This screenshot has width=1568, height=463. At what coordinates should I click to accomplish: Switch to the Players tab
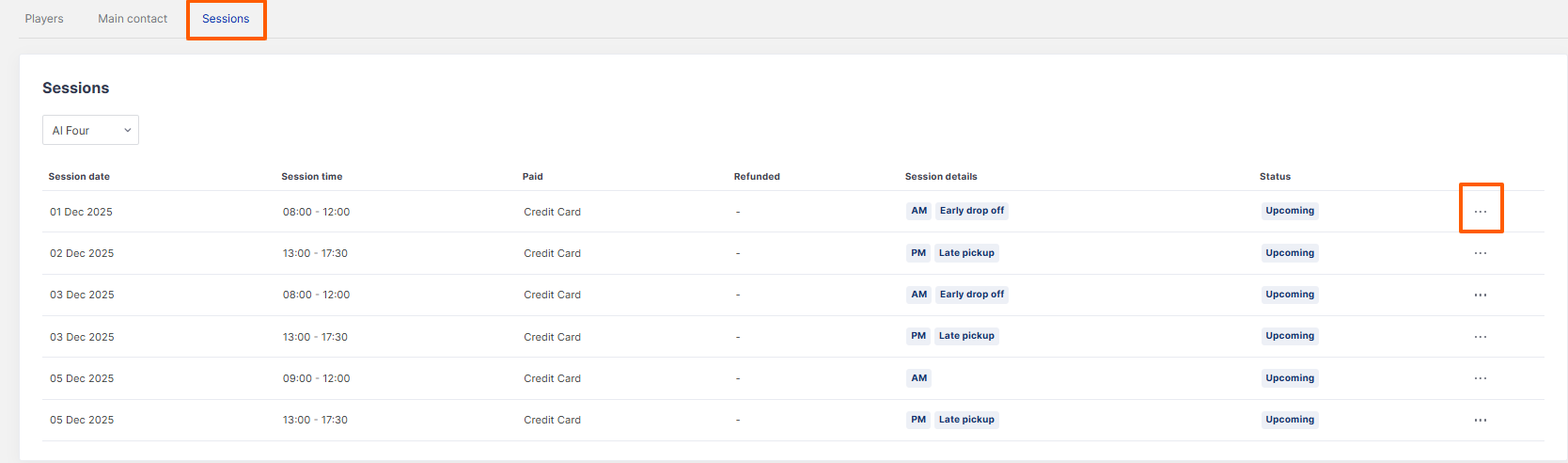pos(44,19)
